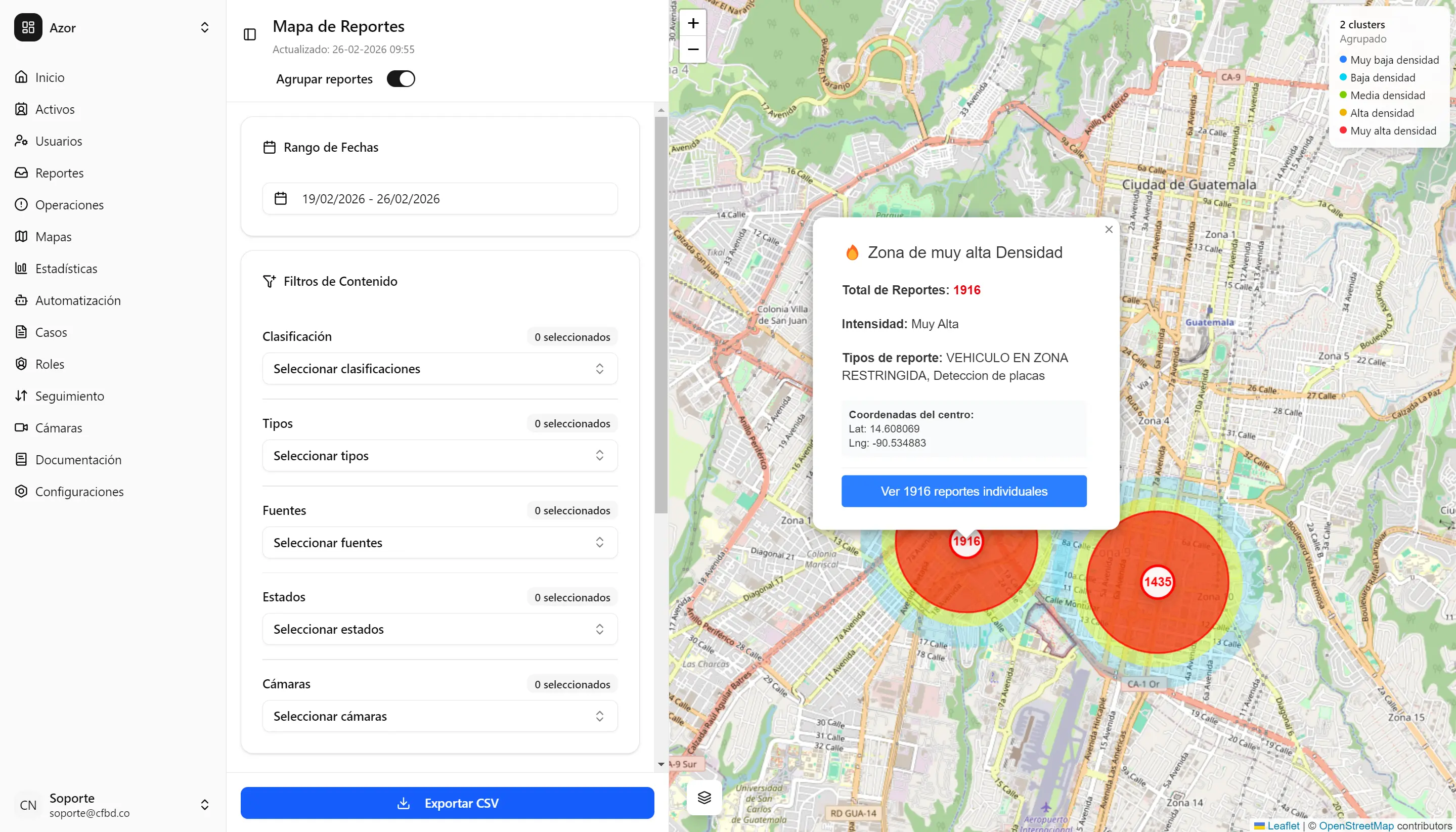Expand the Seleccionar fuentes dropdown
Screen dimensions: 1456x832
tap(439, 542)
